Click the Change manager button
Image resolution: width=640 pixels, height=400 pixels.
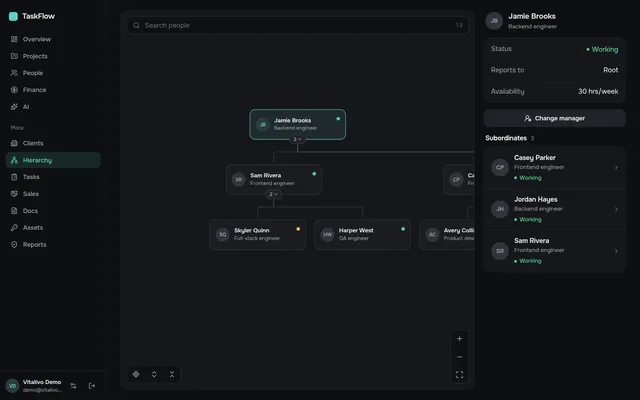click(x=554, y=118)
